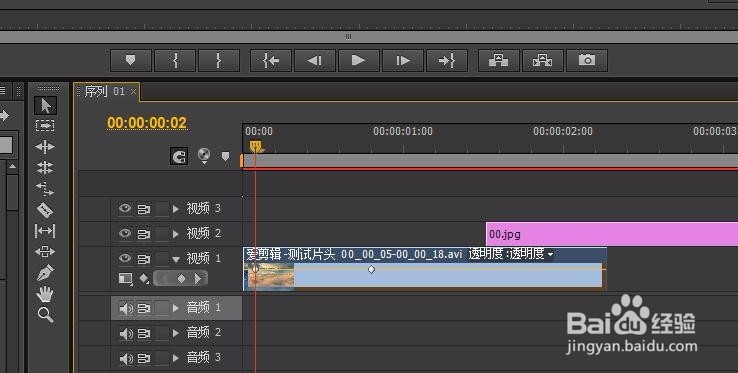Image resolution: width=738 pixels, height=373 pixels.
Task: Collapse the 视频 1 track
Action: [x=176, y=259]
